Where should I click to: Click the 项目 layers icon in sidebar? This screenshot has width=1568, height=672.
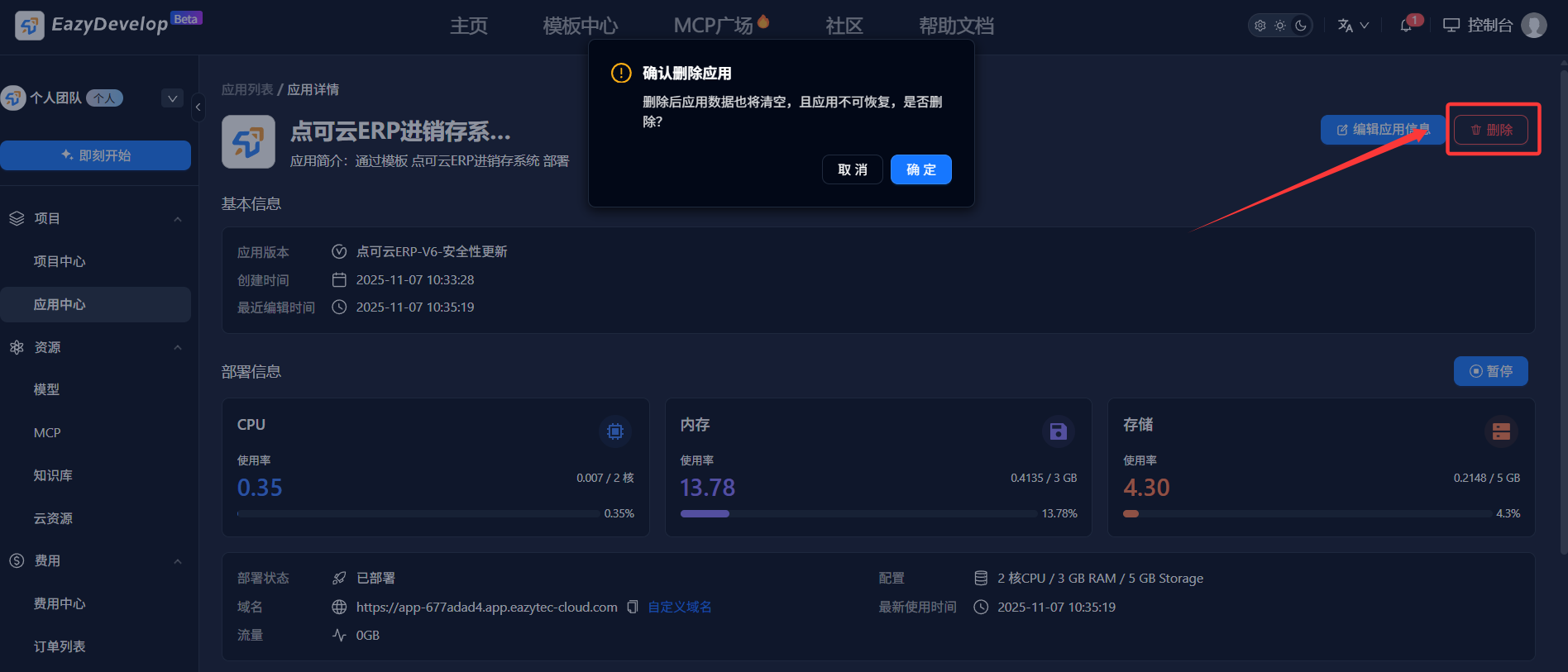(17, 219)
